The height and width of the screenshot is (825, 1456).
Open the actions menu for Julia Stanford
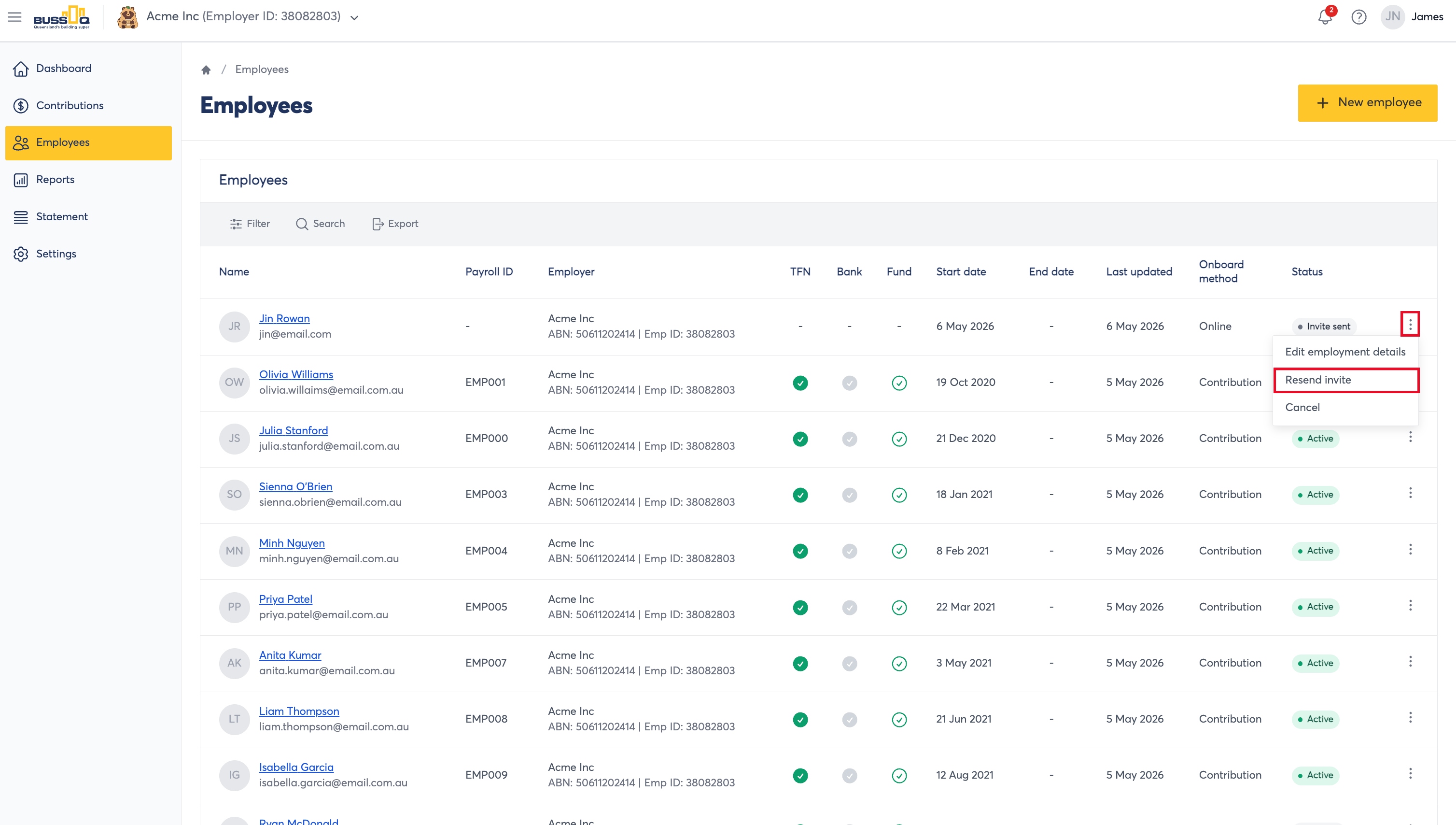(1410, 437)
